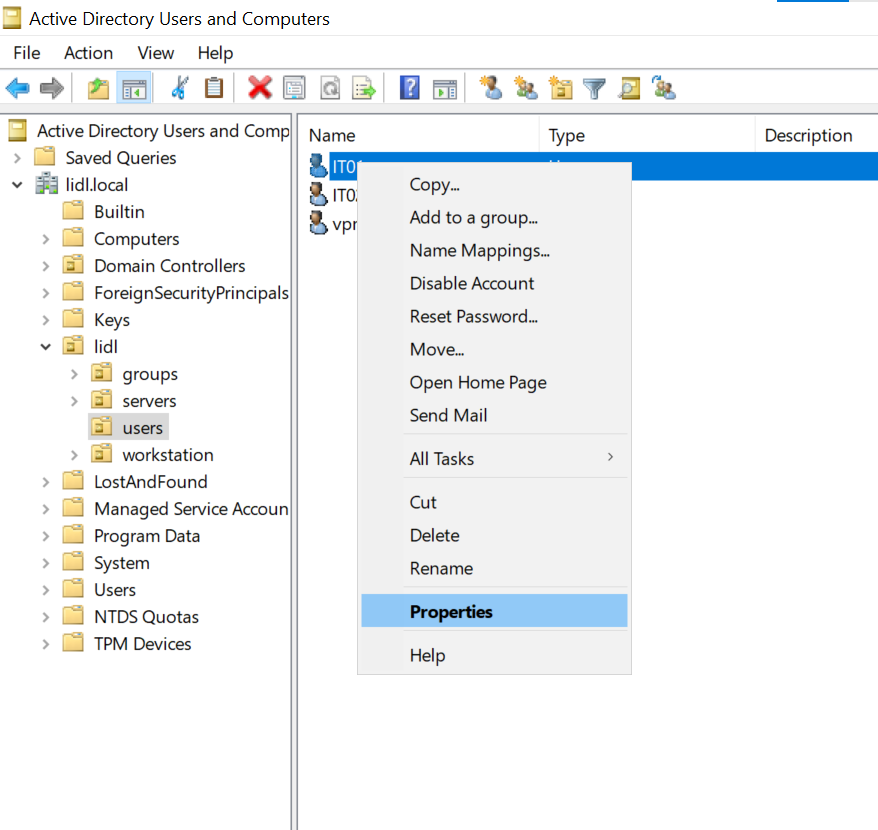Click the Show/Hide Action Pane icon

[445, 89]
